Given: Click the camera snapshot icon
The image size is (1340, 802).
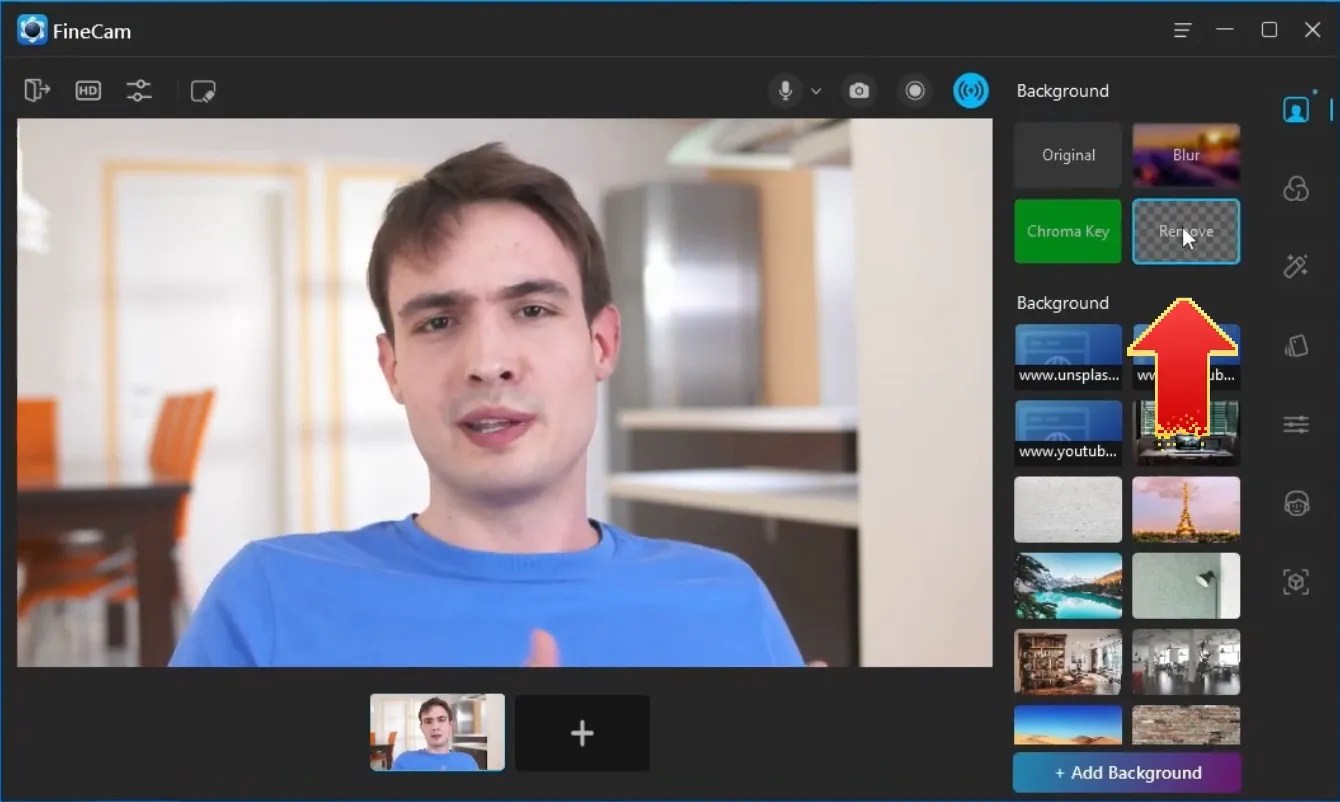Looking at the screenshot, I should pos(859,91).
